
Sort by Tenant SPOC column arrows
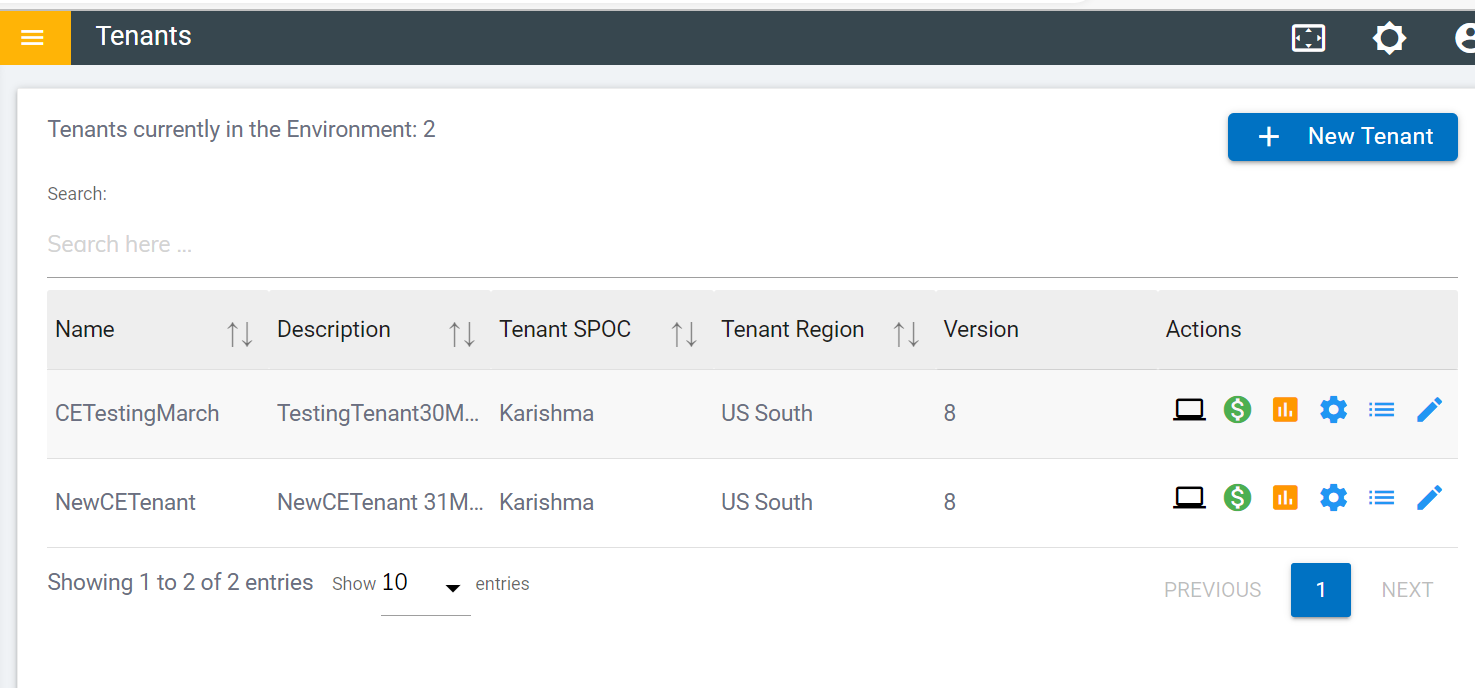pos(684,334)
